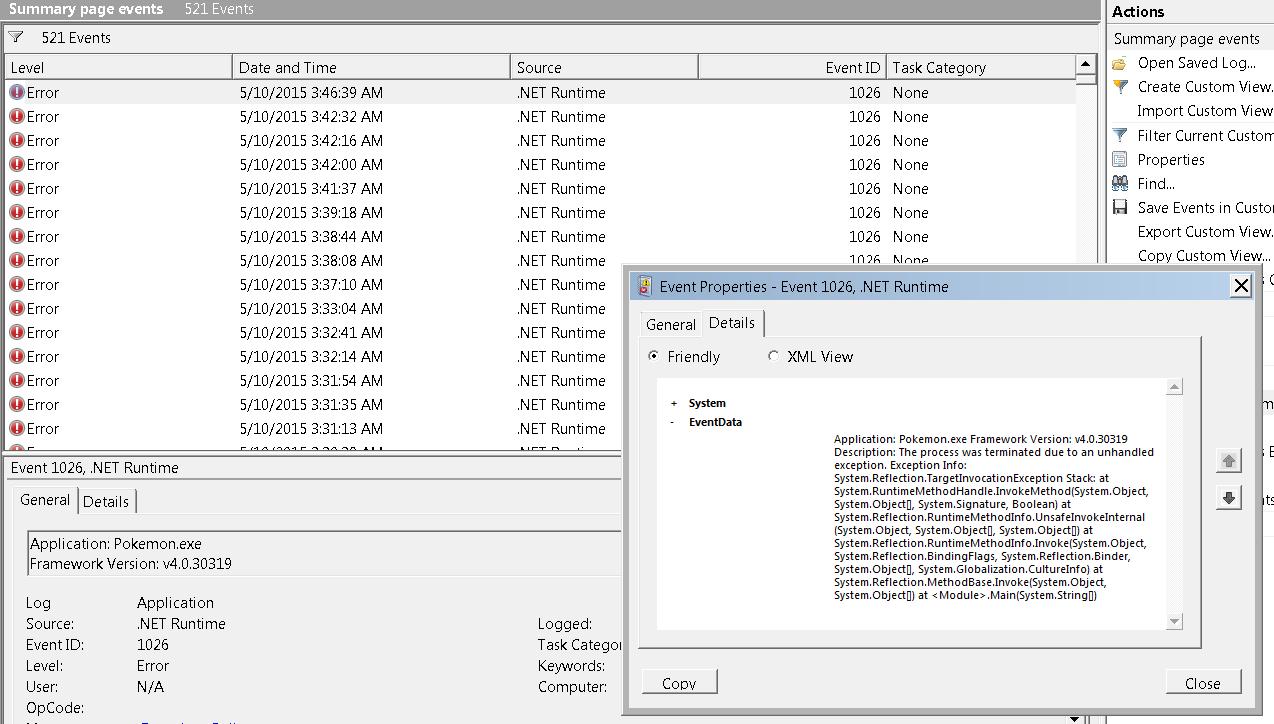Click Find in the Actions pane

pos(1156,184)
